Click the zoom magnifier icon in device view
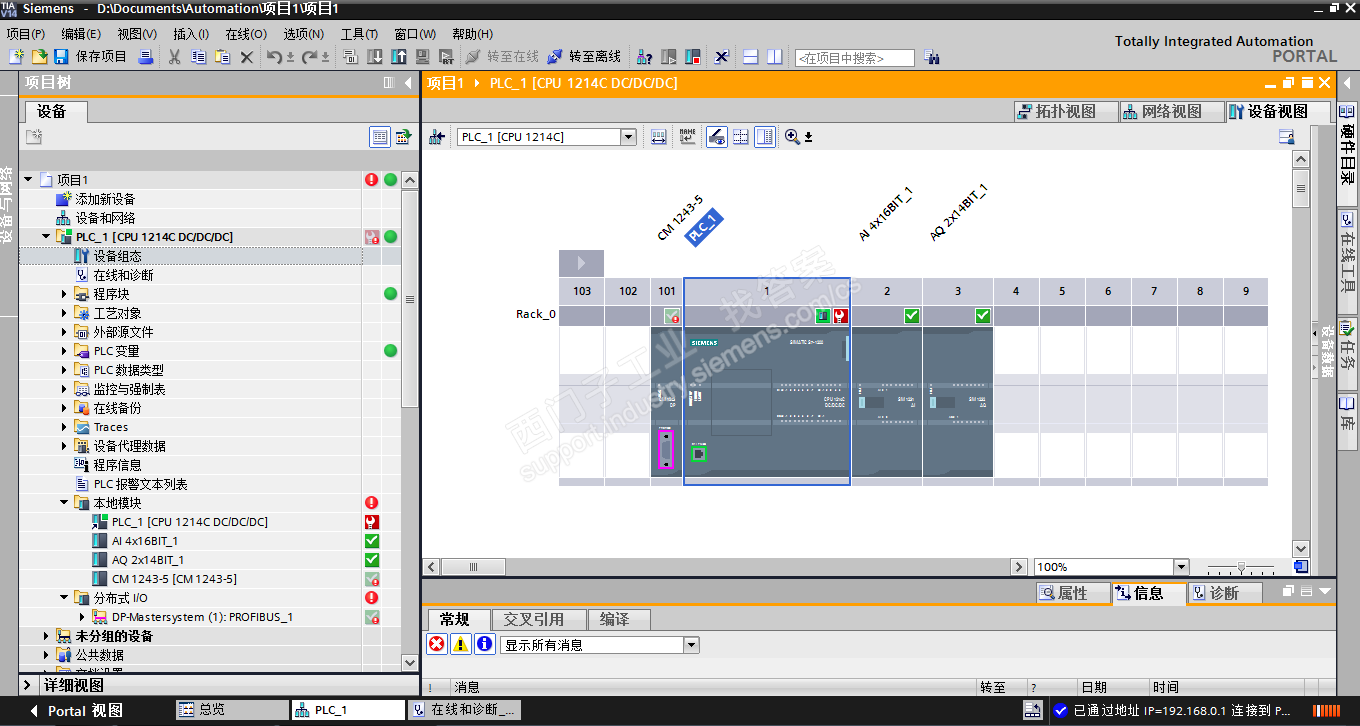 pyautogui.click(x=793, y=137)
